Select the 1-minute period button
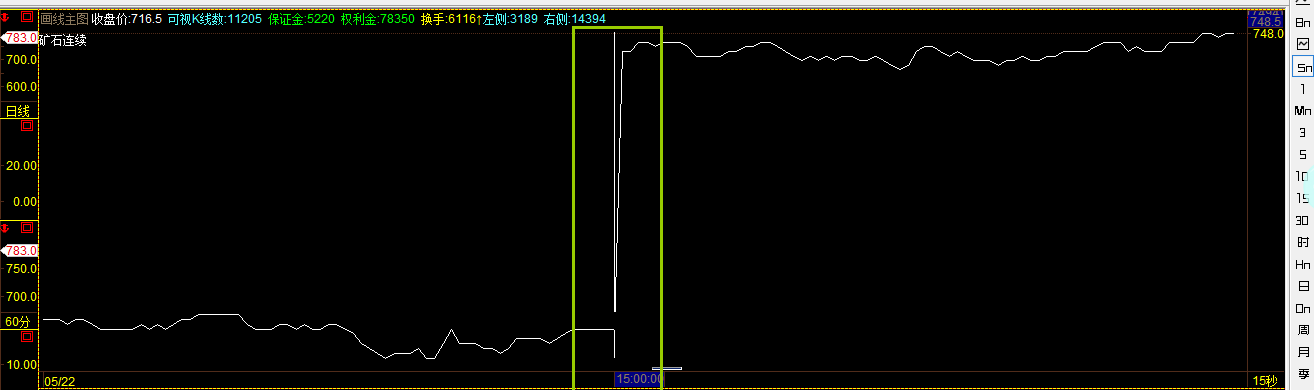 [1302, 88]
